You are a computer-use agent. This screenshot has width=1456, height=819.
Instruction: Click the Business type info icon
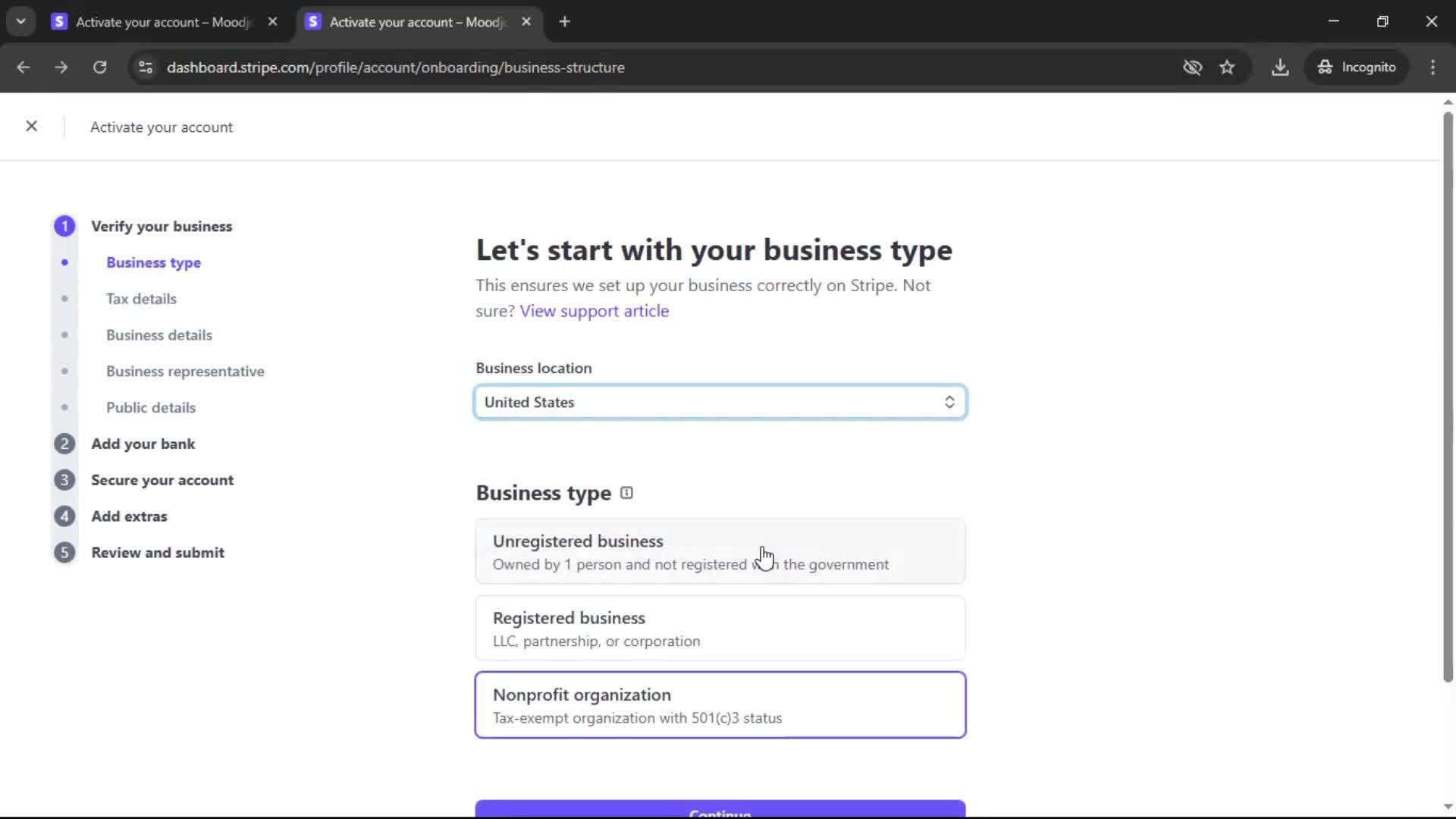(626, 493)
